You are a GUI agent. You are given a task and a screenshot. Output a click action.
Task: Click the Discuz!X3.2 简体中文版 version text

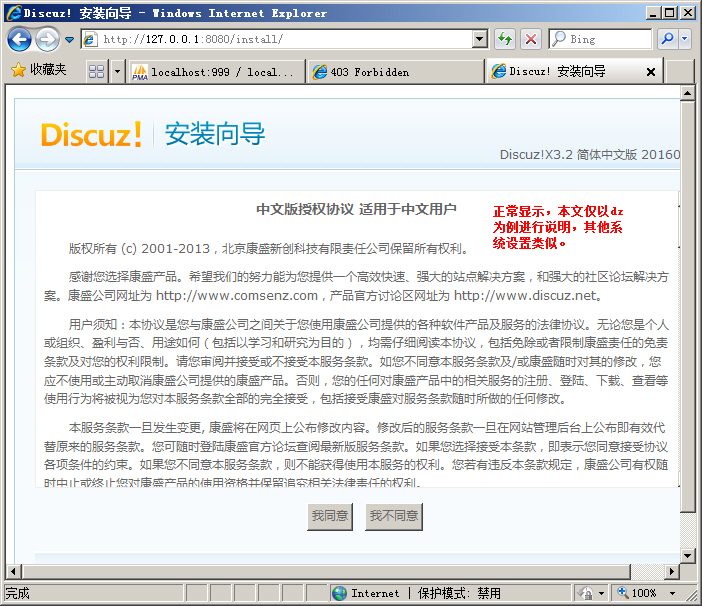590,155
